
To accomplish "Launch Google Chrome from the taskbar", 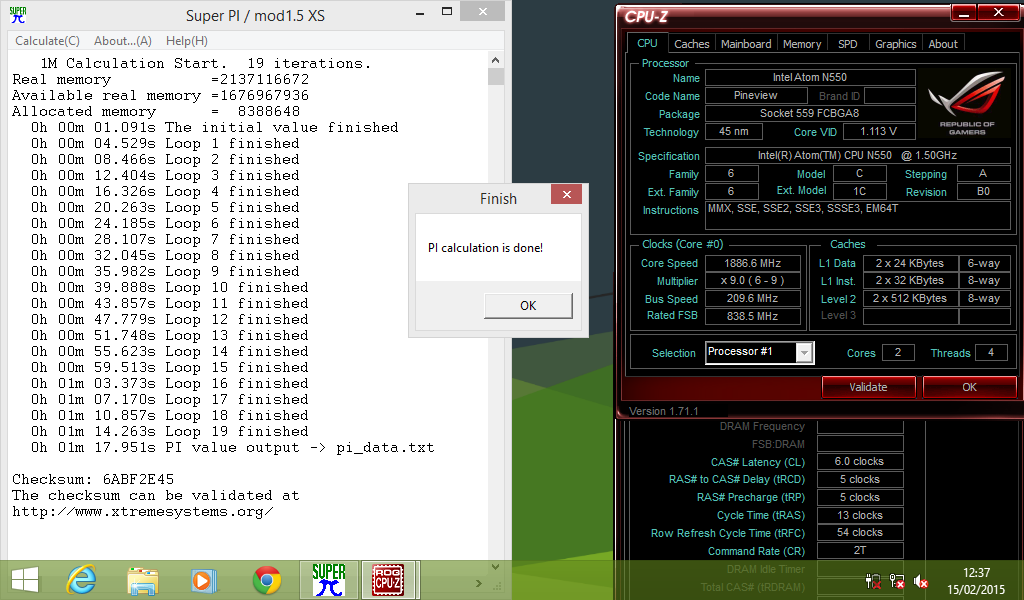I will [x=267, y=580].
